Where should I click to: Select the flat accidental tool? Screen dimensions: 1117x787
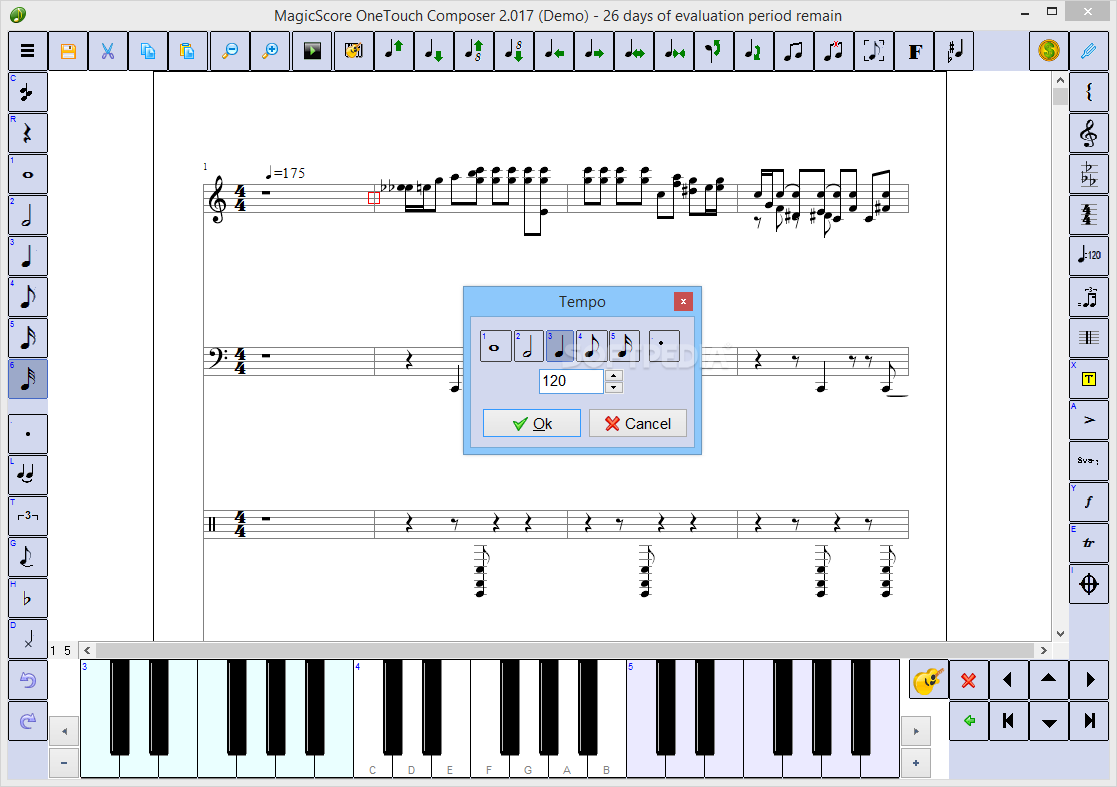(x=28, y=598)
